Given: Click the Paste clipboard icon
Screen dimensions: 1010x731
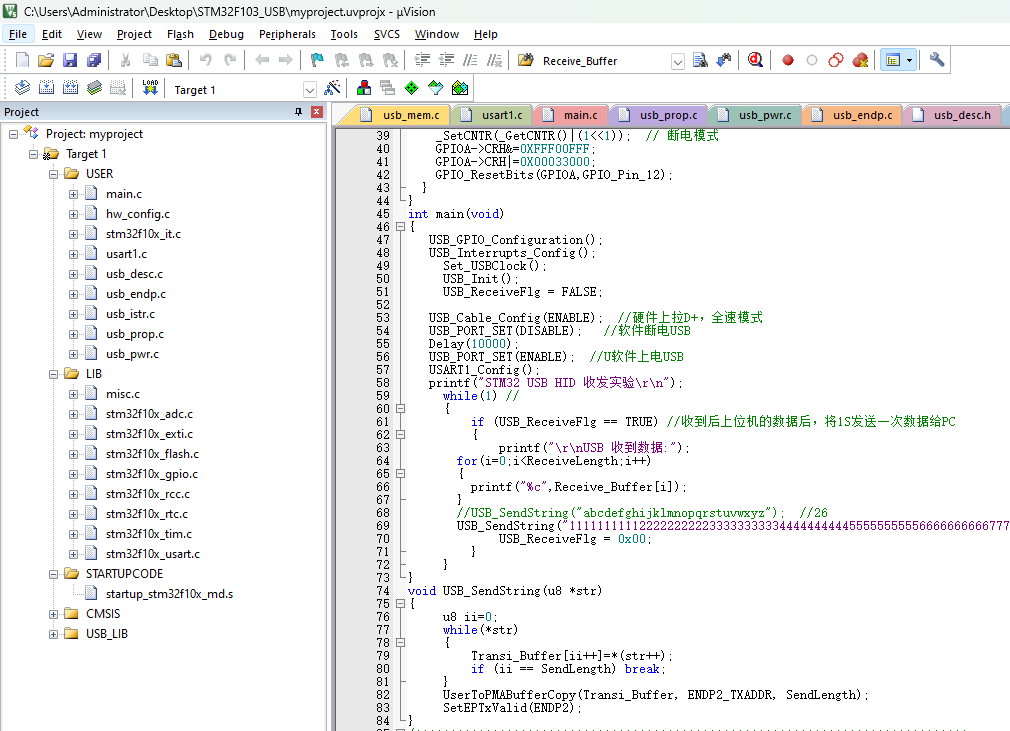Looking at the screenshot, I should [x=174, y=61].
